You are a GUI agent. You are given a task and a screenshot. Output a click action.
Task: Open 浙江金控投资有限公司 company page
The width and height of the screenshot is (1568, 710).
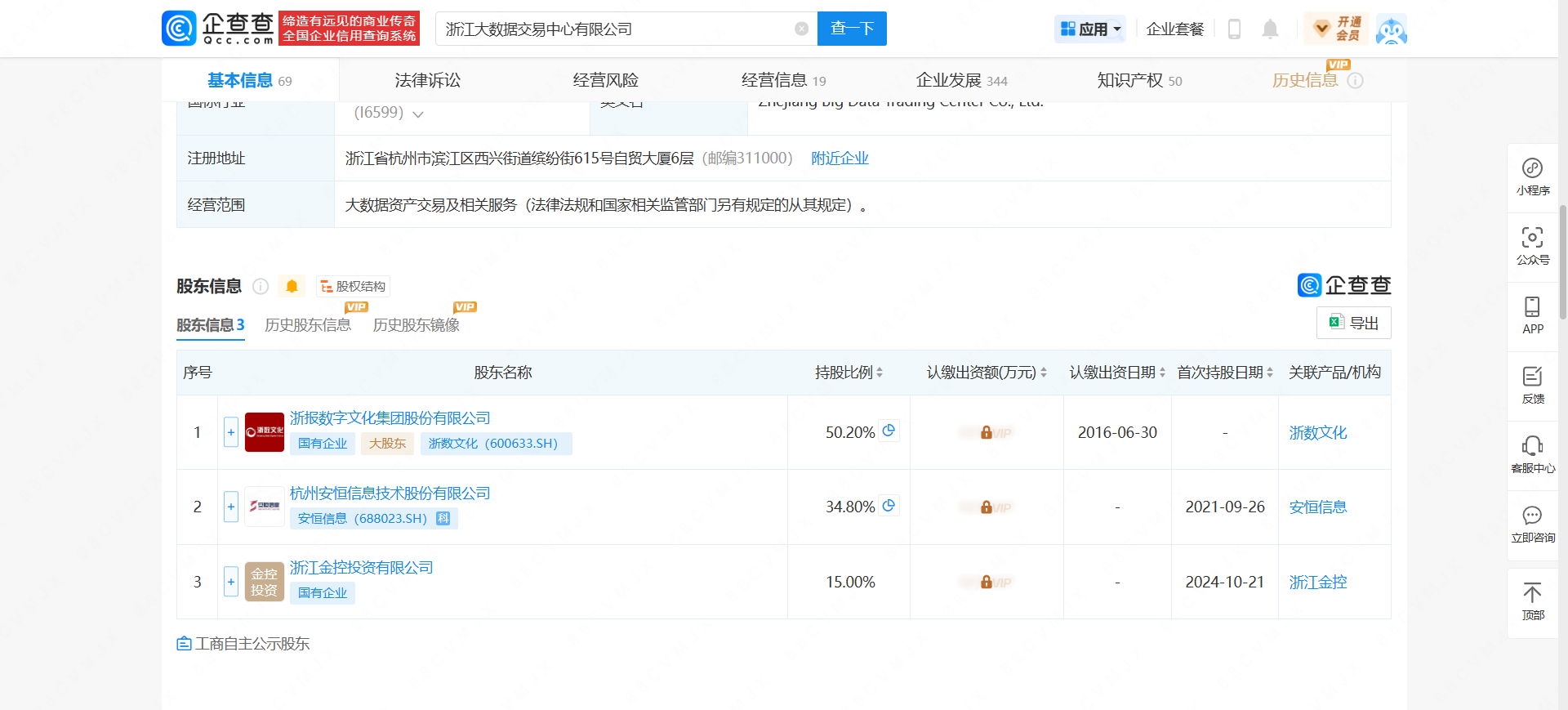click(362, 568)
